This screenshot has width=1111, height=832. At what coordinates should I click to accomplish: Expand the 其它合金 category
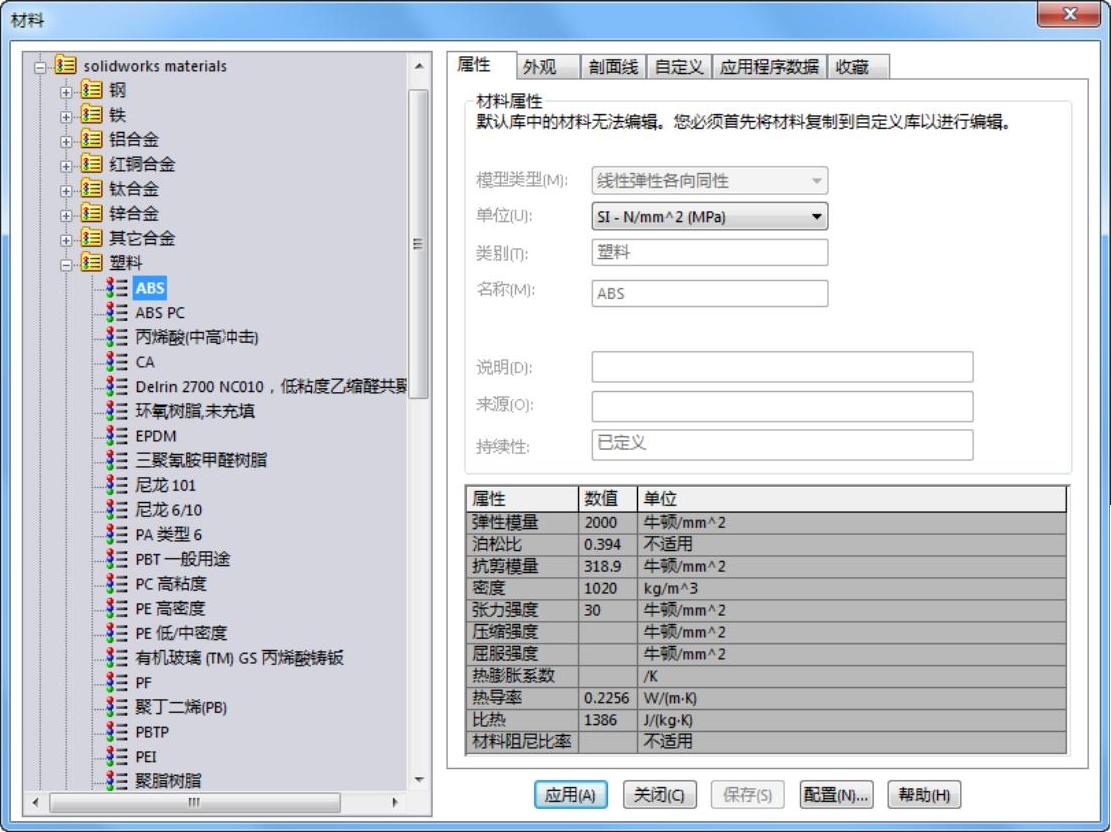pos(66,240)
